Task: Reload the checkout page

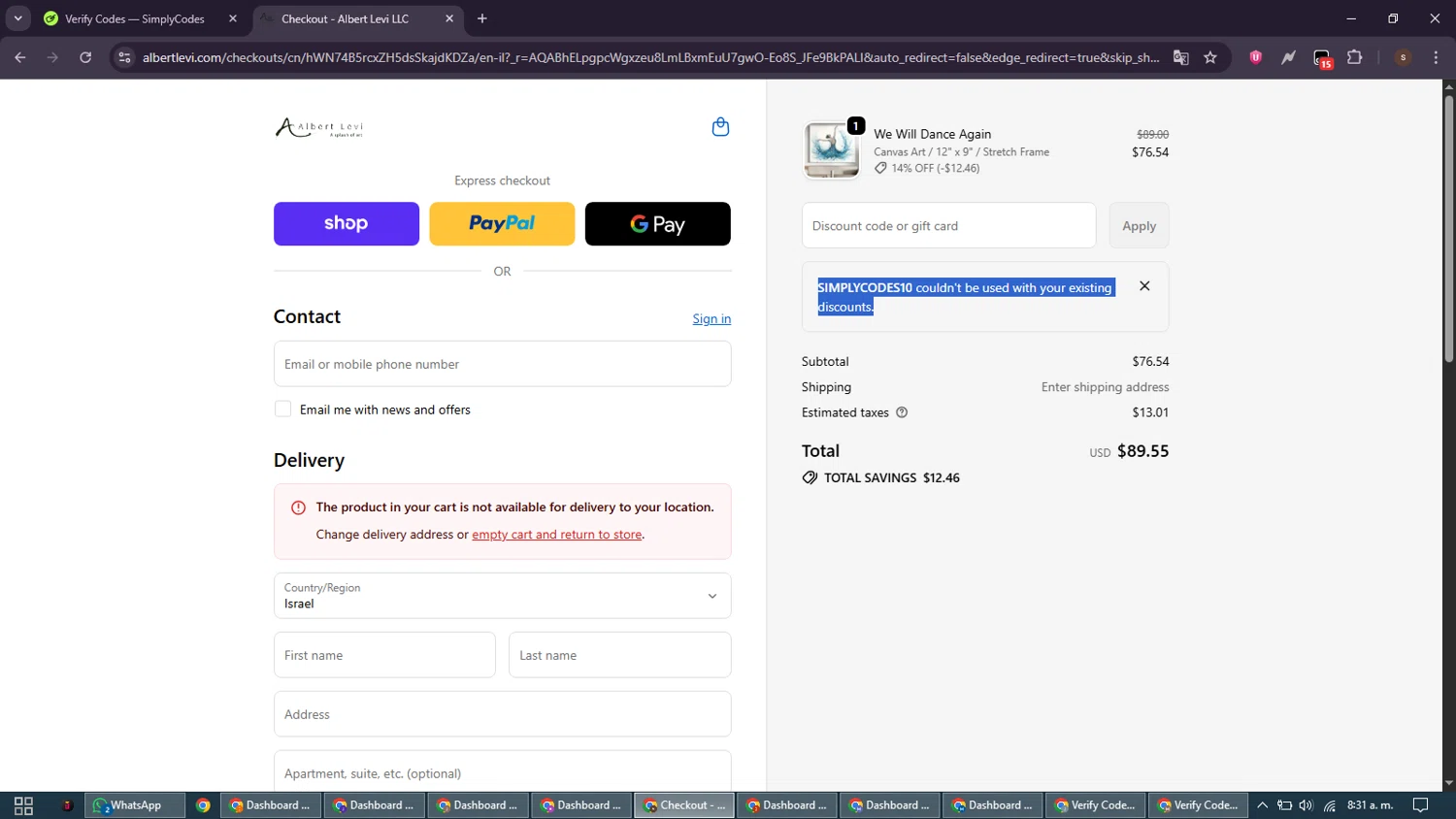Action: coord(85,57)
